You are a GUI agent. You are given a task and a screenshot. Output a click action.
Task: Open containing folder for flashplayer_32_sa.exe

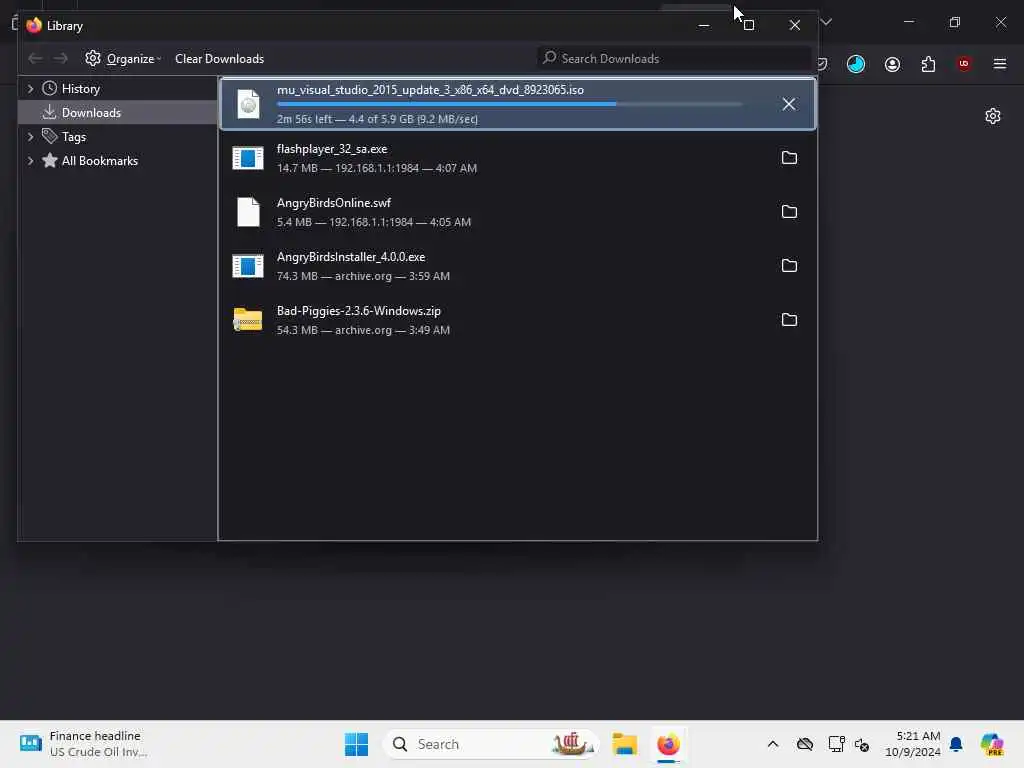789,158
